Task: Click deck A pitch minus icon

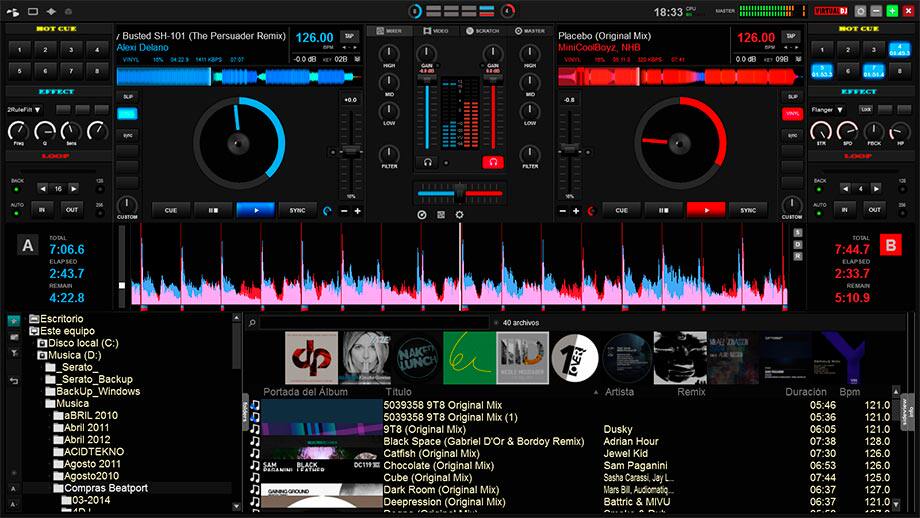Action: click(x=344, y=211)
